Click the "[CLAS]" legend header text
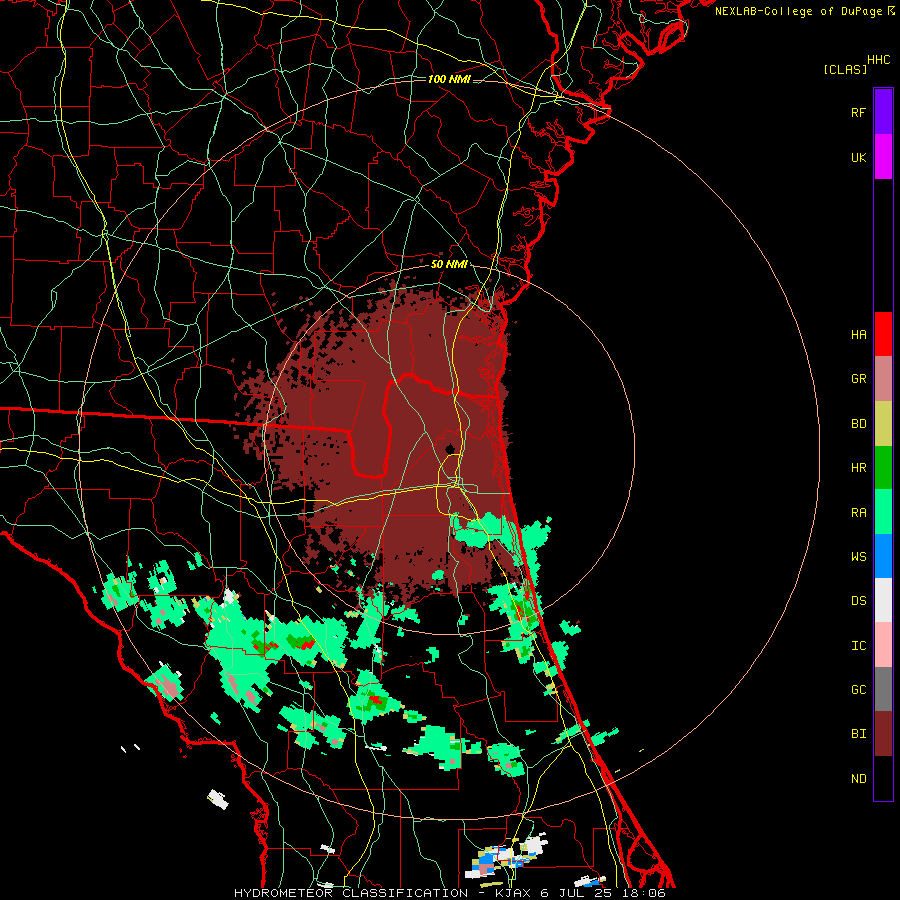900x900 pixels. pos(845,69)
